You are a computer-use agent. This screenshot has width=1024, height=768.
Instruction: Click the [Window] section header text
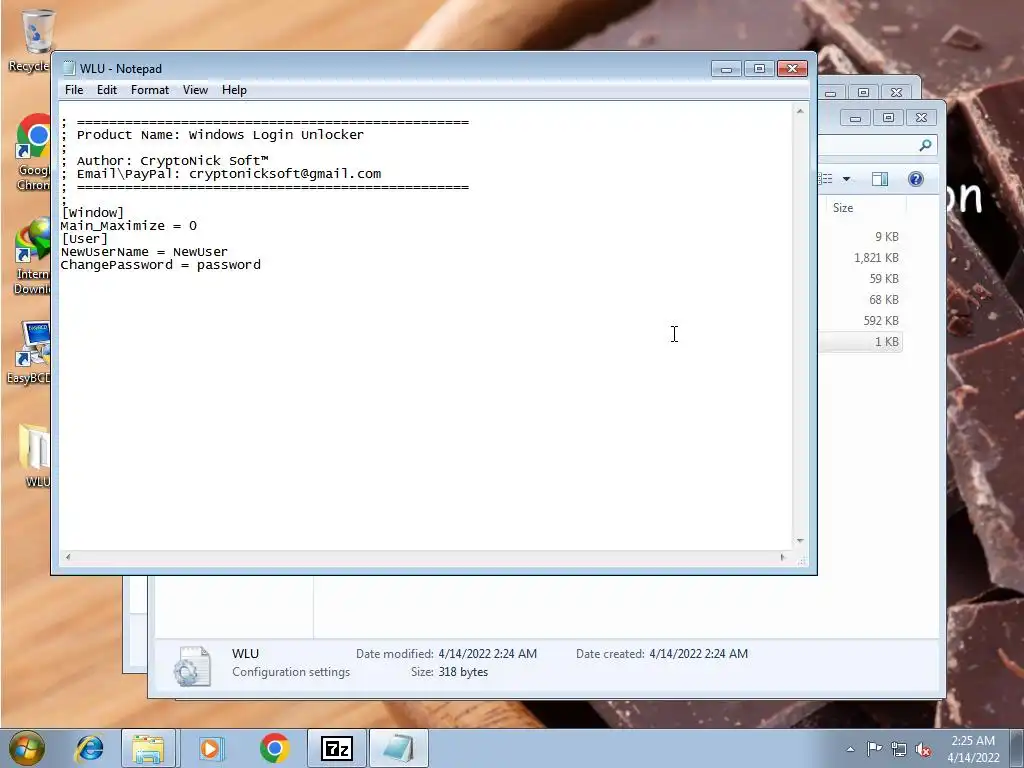tap(93, 212)
